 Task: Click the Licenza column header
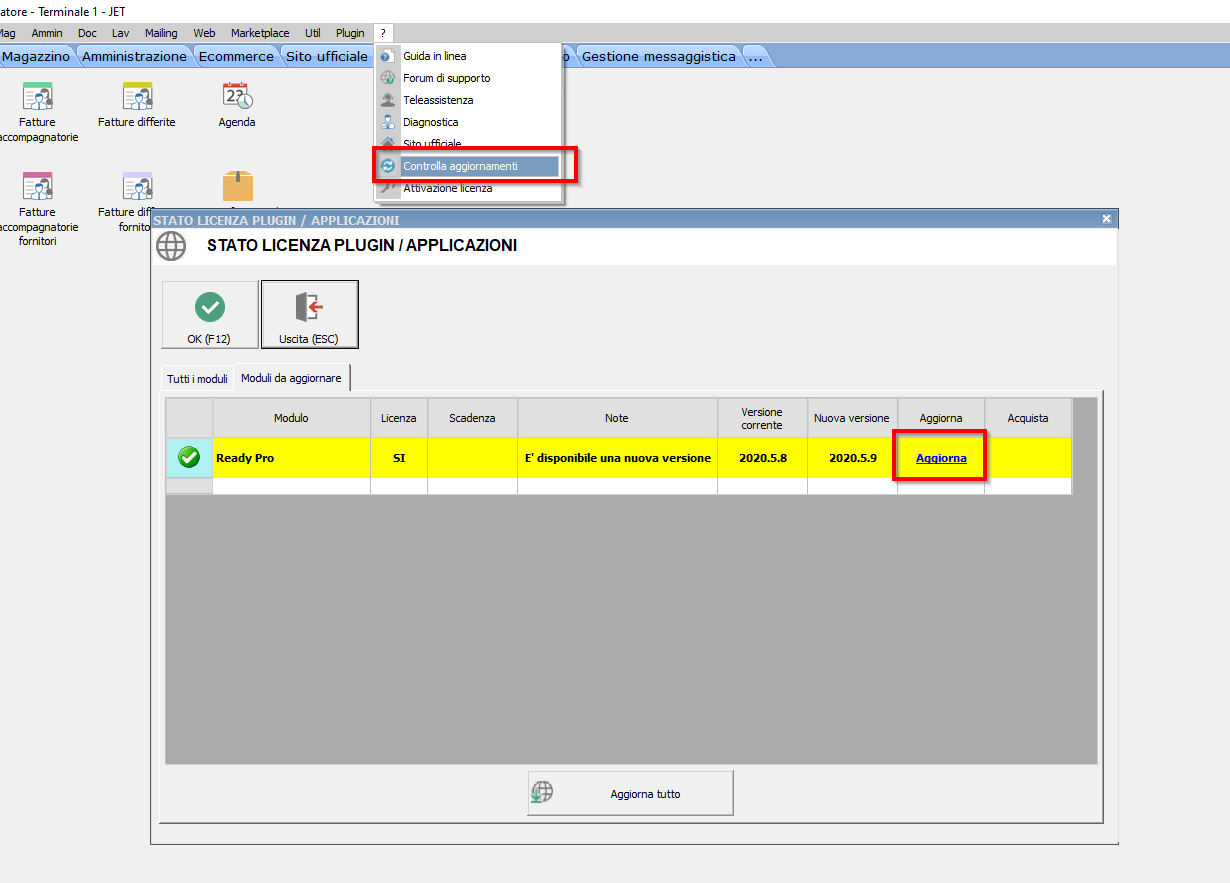(399, 418)
